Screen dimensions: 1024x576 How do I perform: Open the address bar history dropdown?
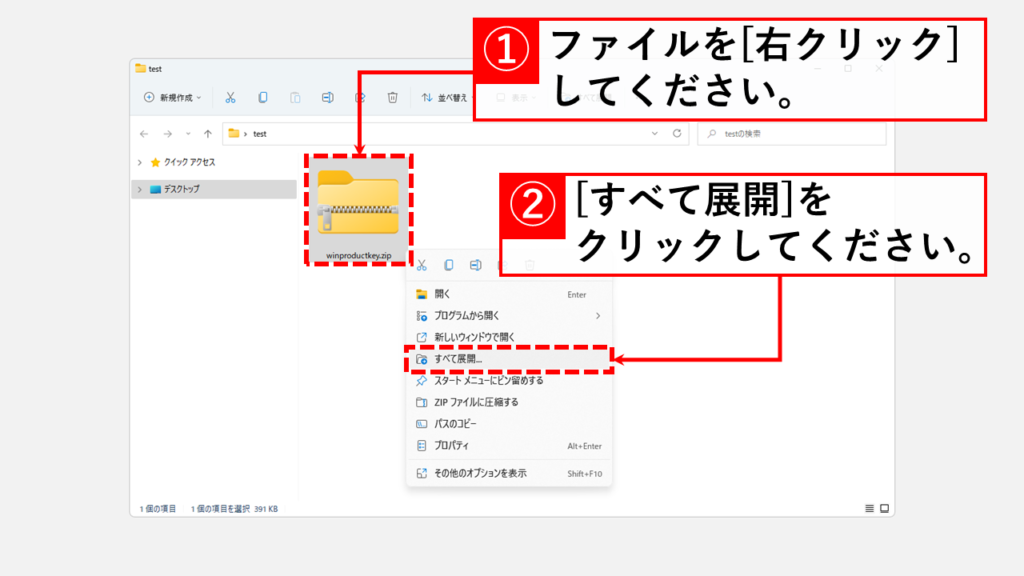pos(654,133)
